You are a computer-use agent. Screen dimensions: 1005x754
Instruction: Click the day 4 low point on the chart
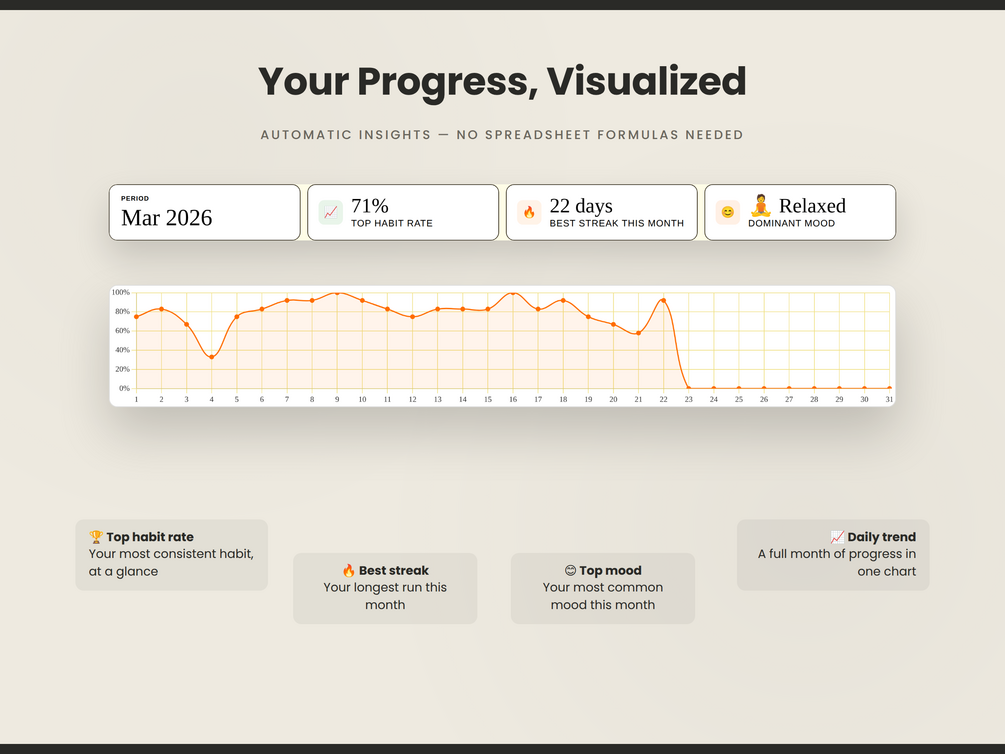point(212,357)
